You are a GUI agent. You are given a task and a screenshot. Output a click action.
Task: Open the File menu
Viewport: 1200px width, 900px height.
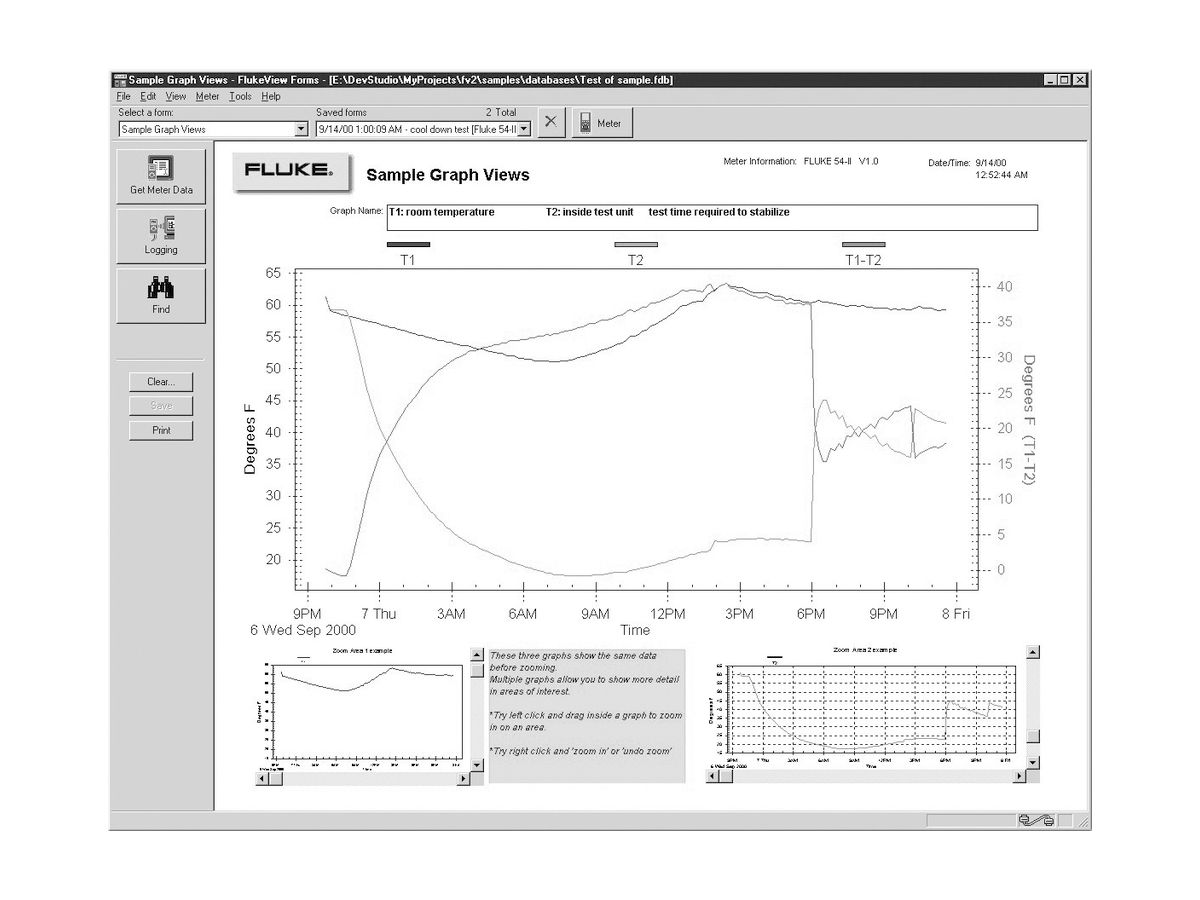click(123, 96)
